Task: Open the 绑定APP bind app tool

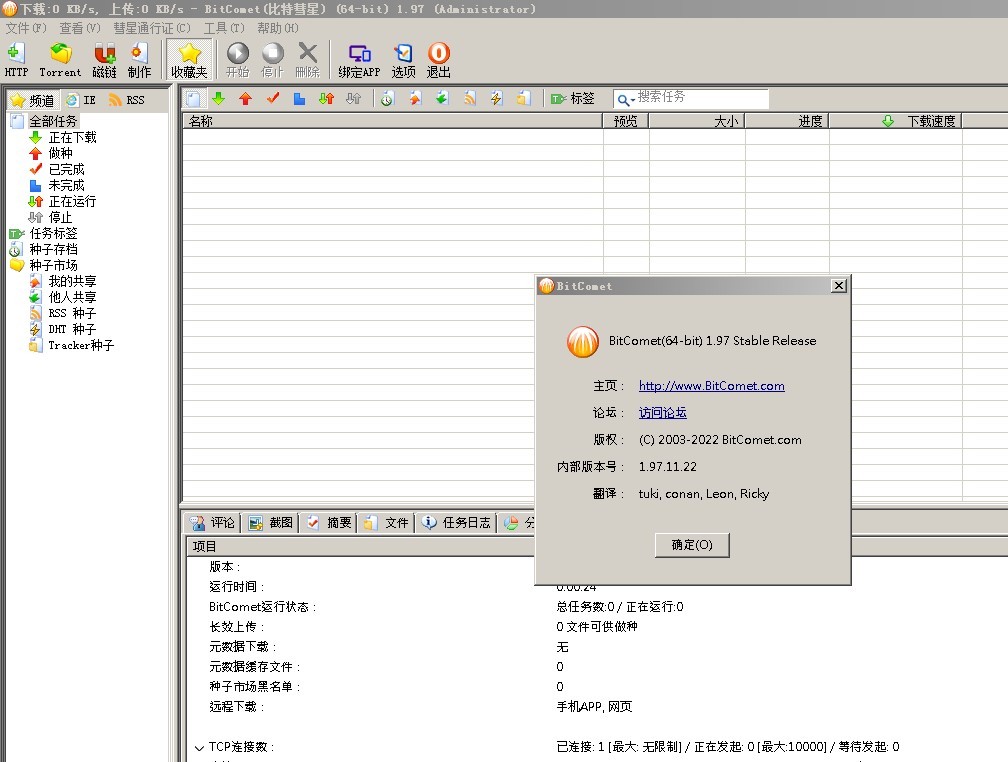Action: pos(359,60)
